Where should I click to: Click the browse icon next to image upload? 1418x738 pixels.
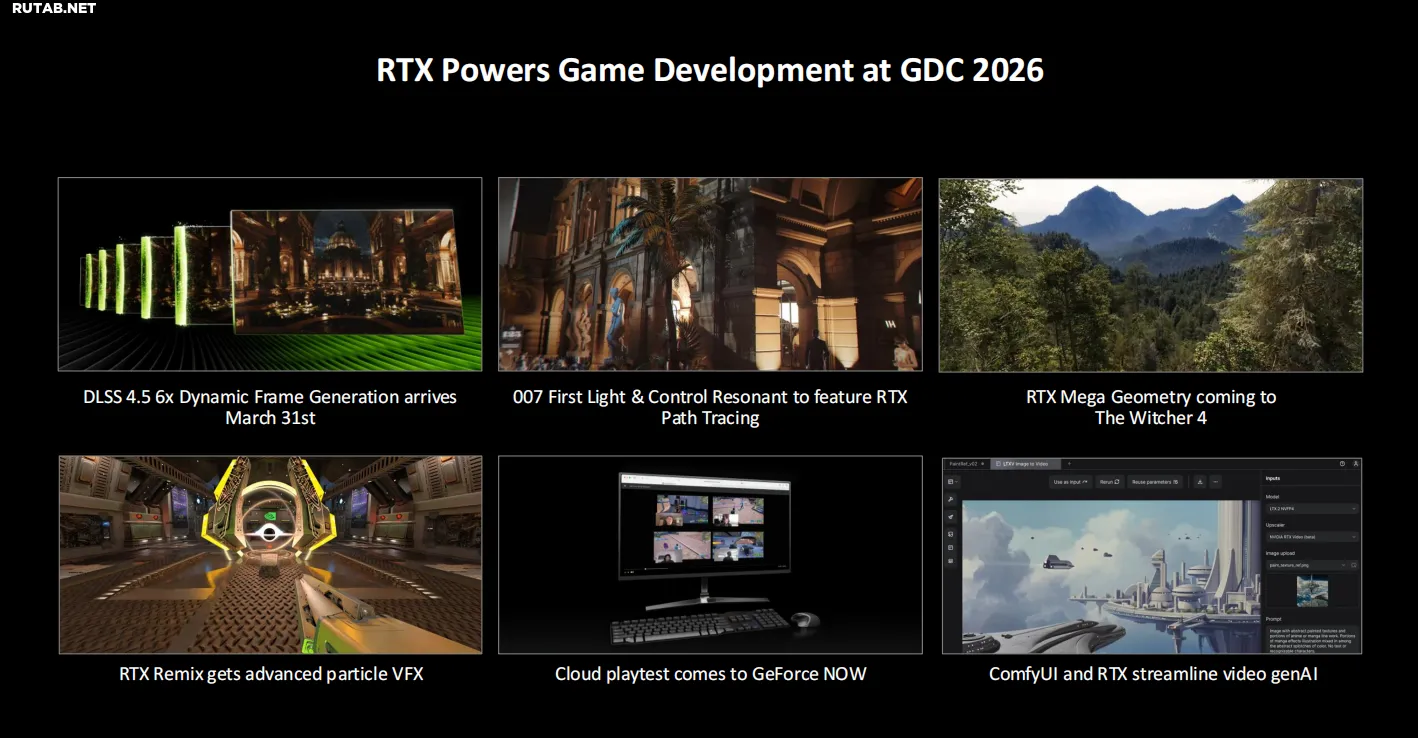coord(1354,565)
